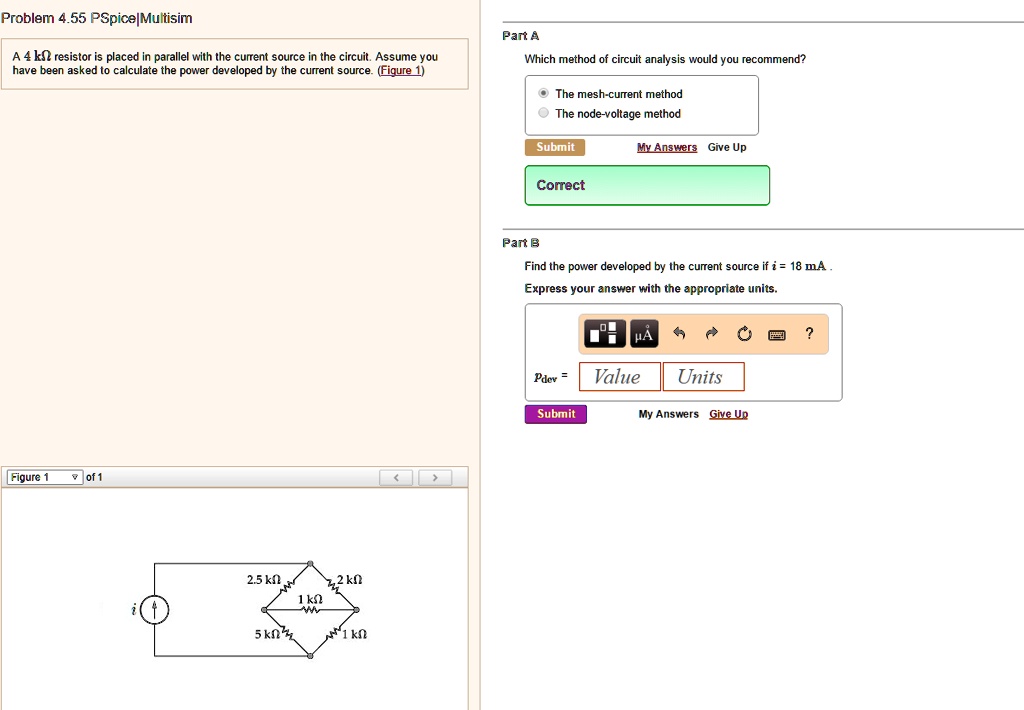
Task: Click the question mark help icon
Action: tap(809, 333)
